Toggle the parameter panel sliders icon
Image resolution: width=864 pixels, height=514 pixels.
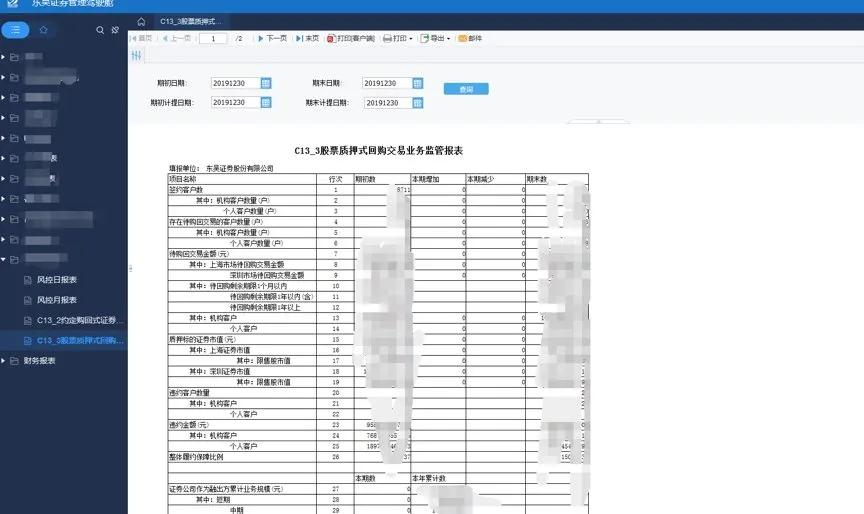[136, 55]
